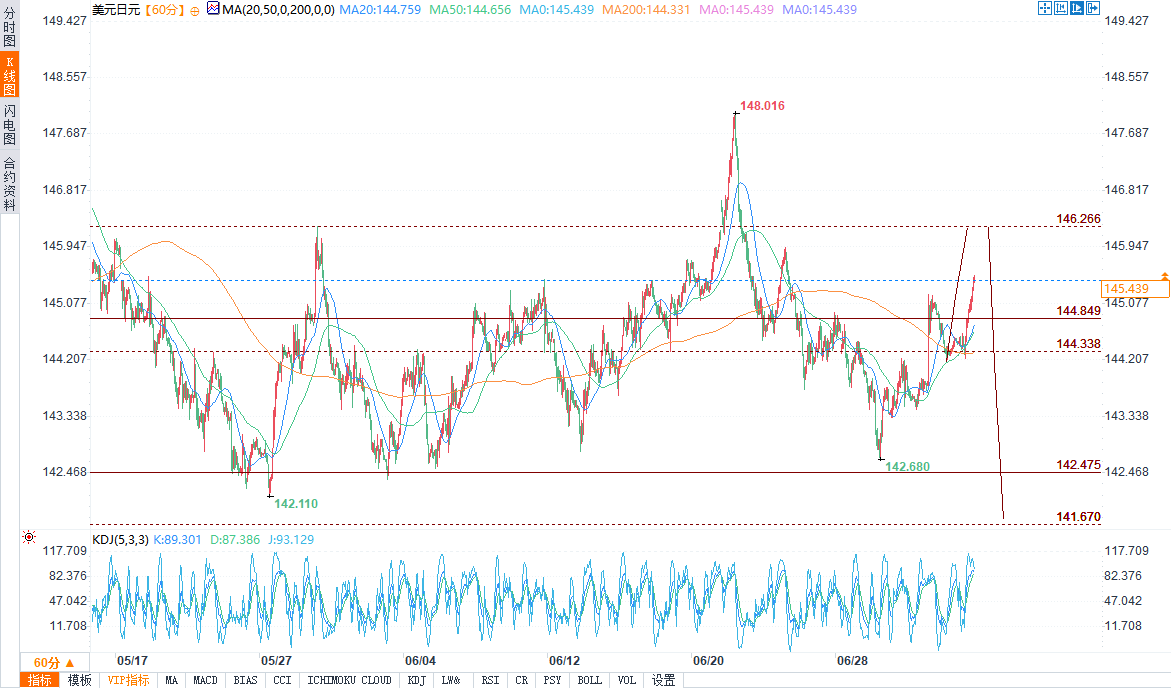The height and width of the screenshot is (688, 1171).
Task: Open the 合约资料 side tab
Action: [10, 184]
